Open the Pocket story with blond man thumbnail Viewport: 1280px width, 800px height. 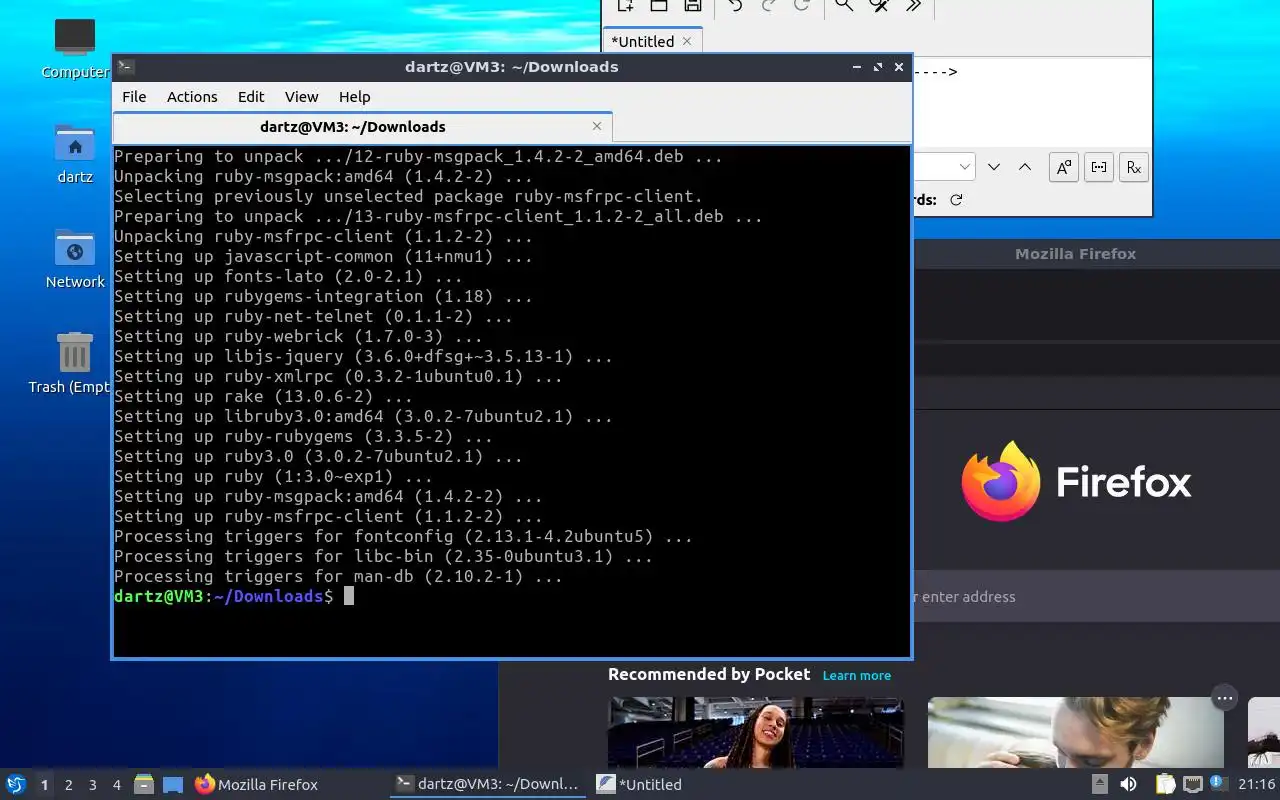click(x=1076, y=733)
